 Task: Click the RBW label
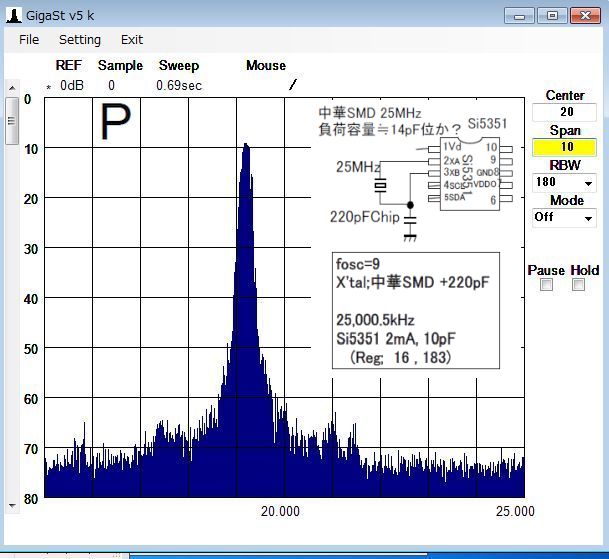click(x=565, y=165)
